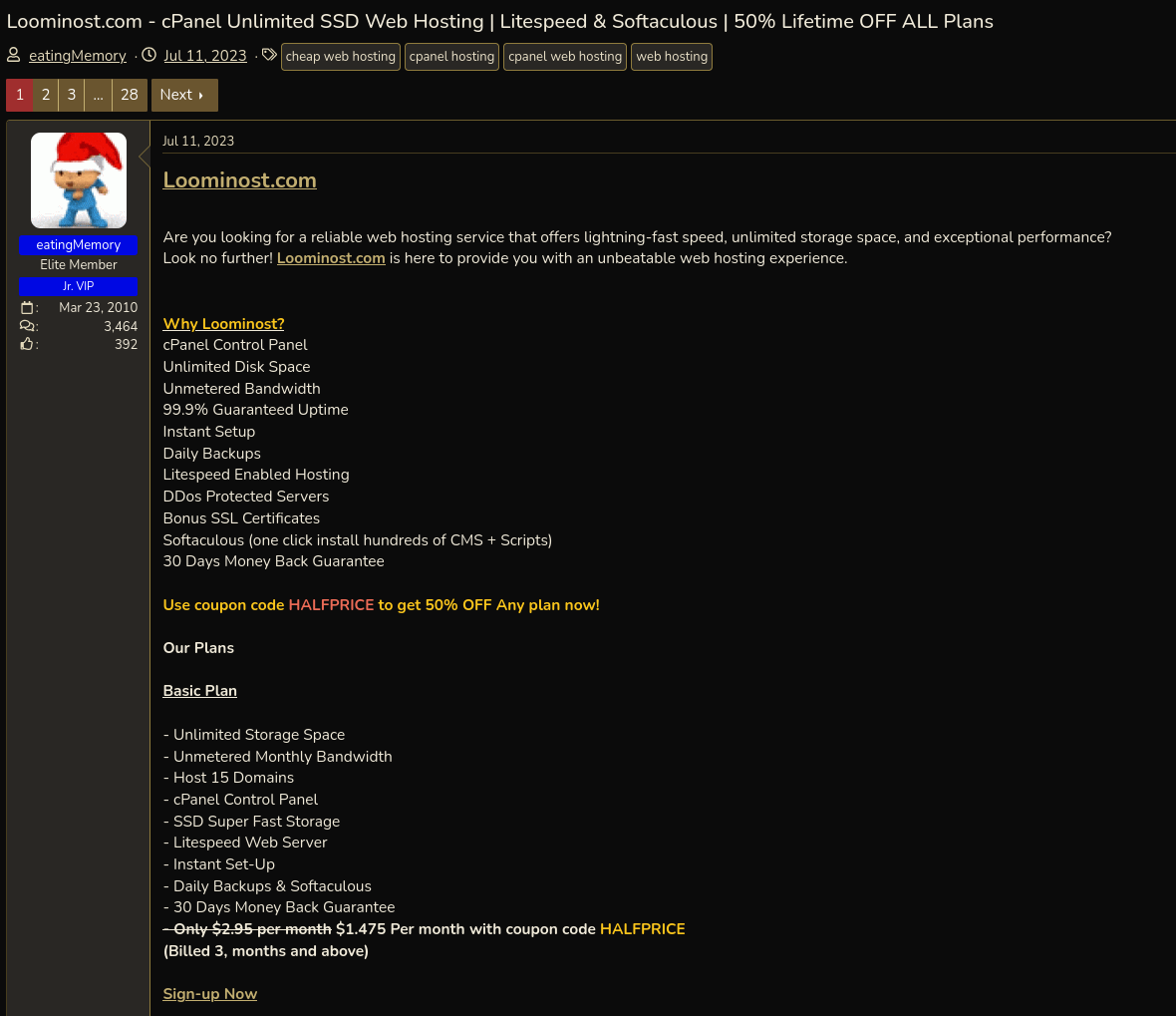The height and width of the screenshot is (1016, 1176).
Task: Open the 'cpanel hosting' tag
Action: point(451,56)
